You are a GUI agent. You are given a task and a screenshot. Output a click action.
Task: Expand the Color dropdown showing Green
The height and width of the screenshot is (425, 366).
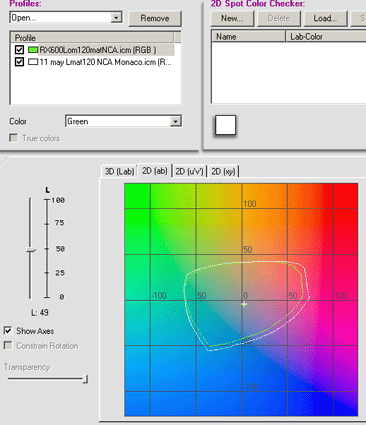(175, 121)
